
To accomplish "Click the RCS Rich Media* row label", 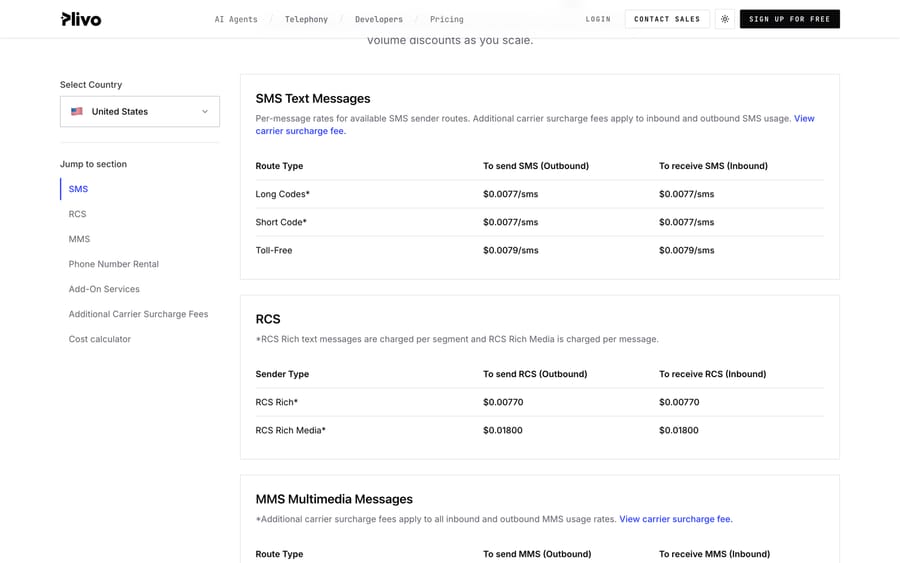I will [290, 430].
